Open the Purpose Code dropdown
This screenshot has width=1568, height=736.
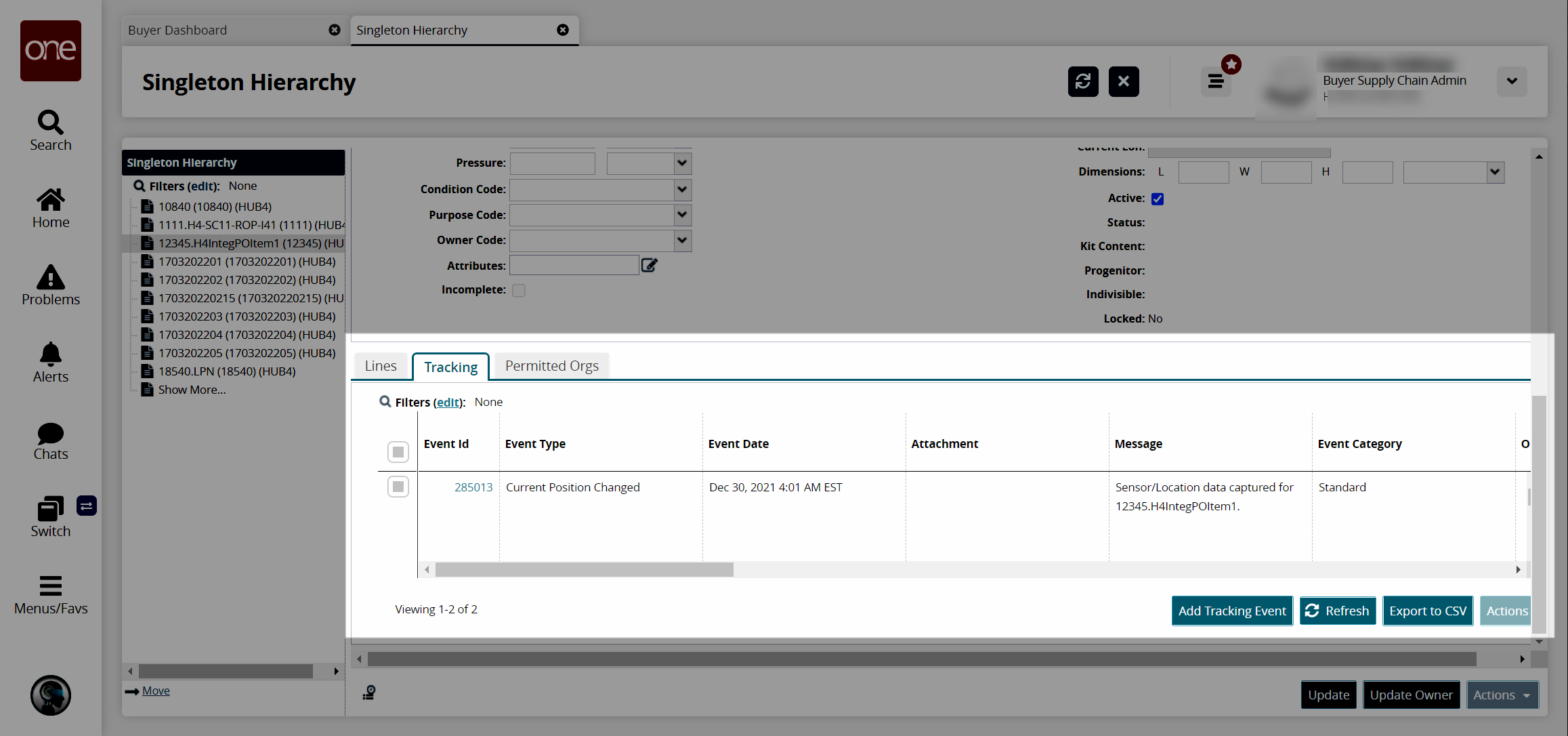tap(680, 214)
